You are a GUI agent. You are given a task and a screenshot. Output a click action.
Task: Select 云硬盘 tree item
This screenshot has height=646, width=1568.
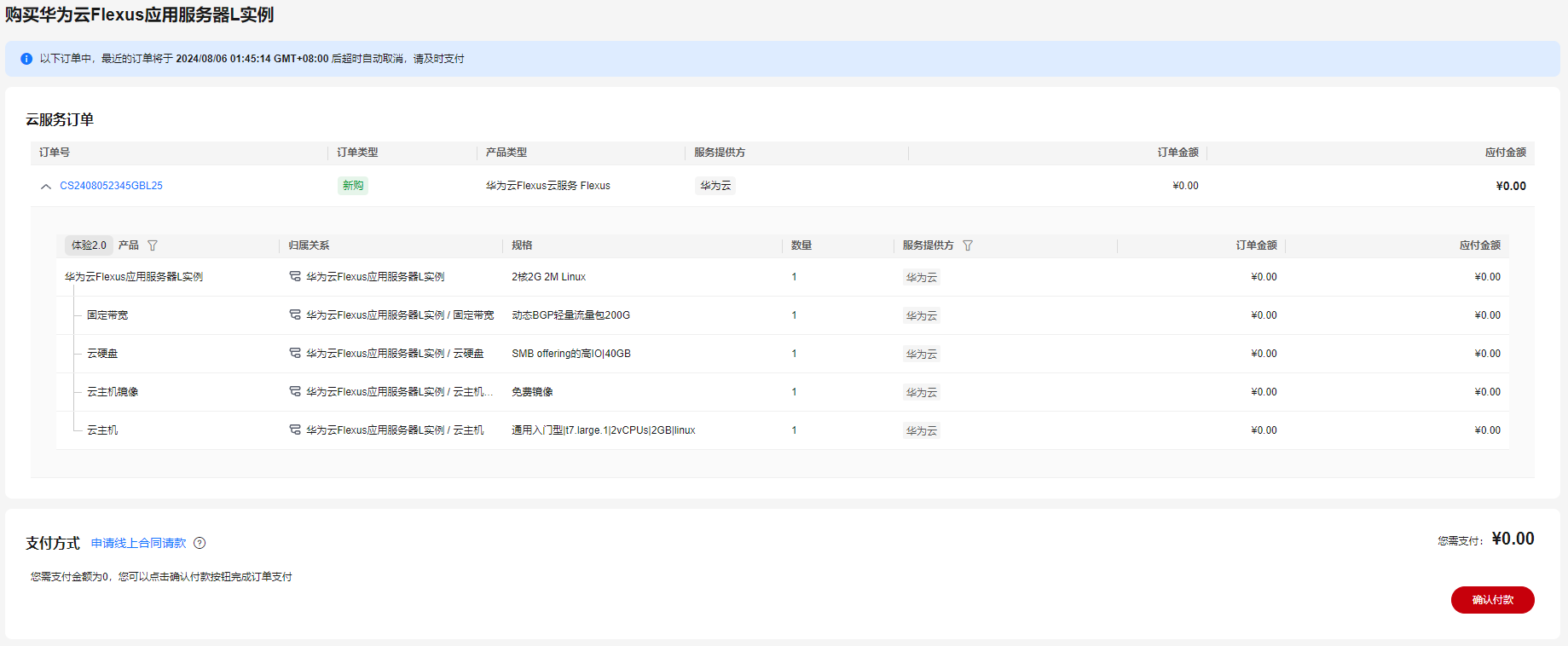point(102,354)
